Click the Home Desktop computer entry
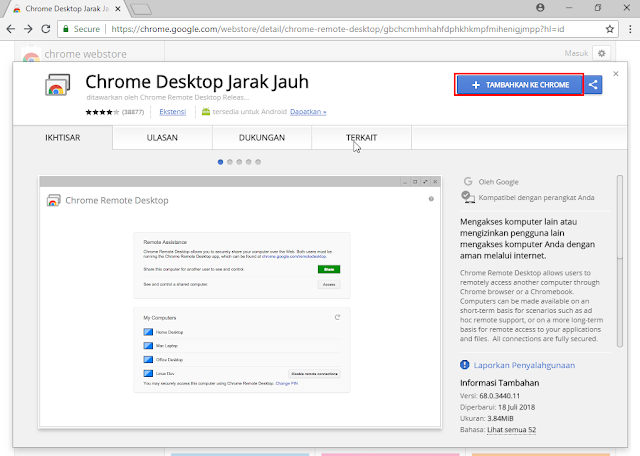 coord(242,332)
